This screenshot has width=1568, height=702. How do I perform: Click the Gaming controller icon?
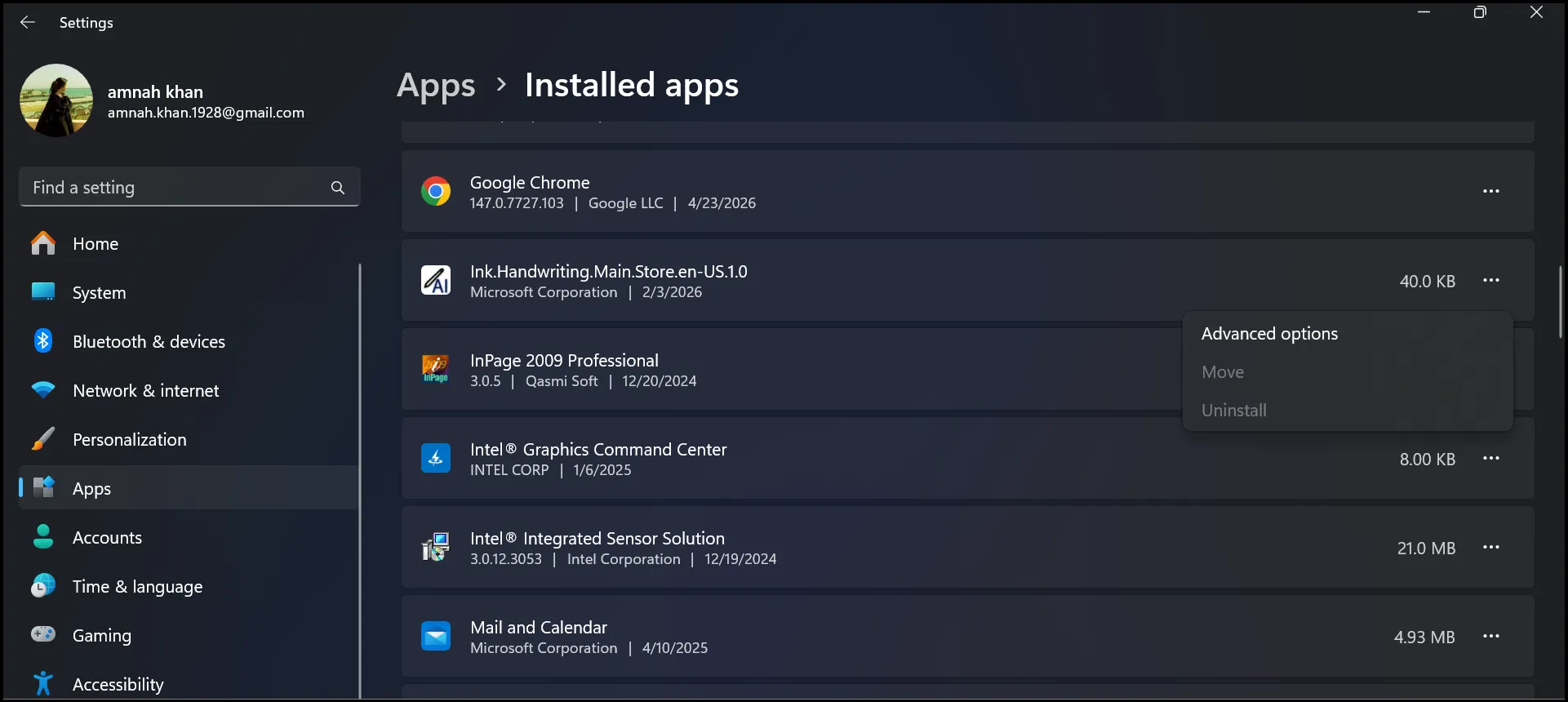[43, 634]
